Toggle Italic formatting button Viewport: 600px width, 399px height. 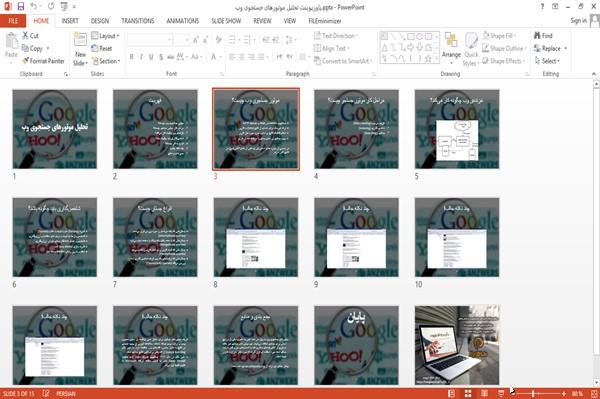click(141, 57)
